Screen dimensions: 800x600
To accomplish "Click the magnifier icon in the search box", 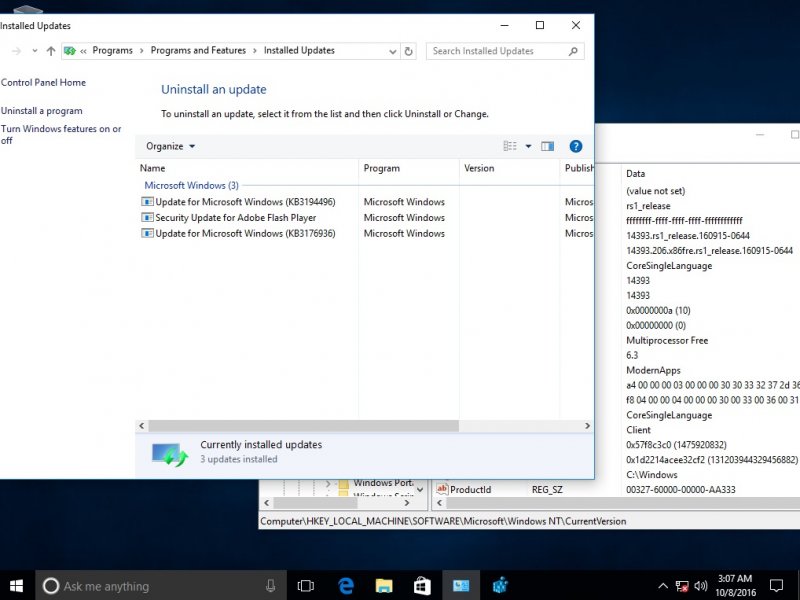I will tap(573, 51).
